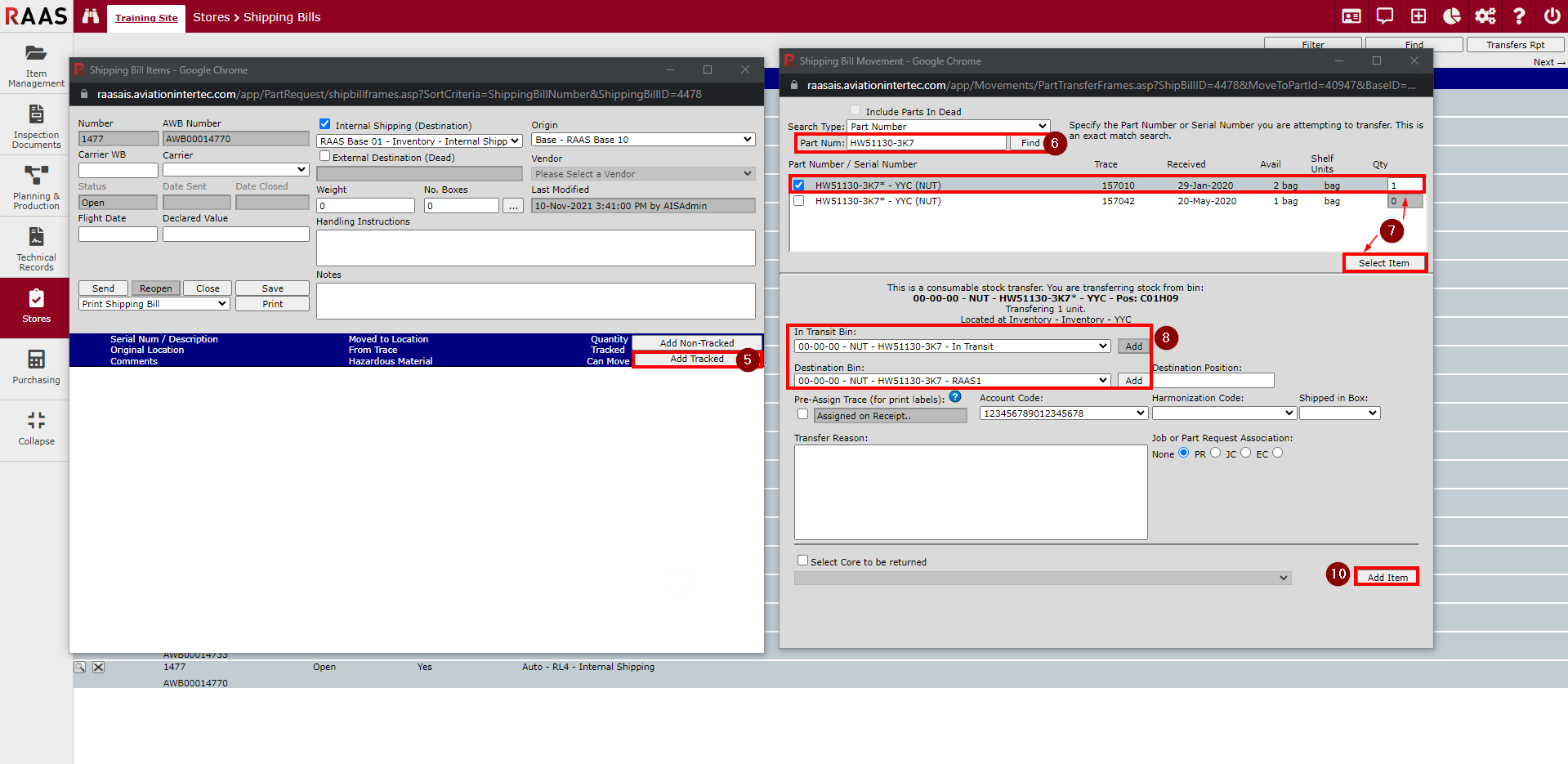The width and height of the screenshot is (1568, 764).
Task: Open the pie chart reports icon
Action: click(x=1452, y=16)
